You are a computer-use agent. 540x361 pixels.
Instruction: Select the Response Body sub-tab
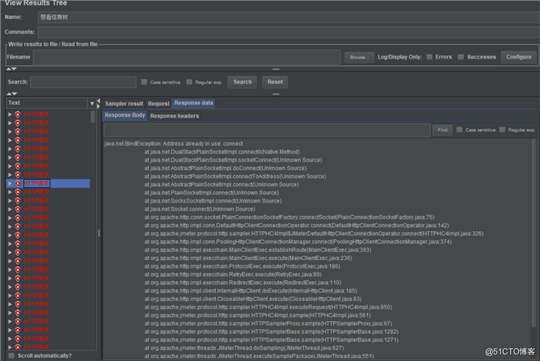tap(125, 115)
